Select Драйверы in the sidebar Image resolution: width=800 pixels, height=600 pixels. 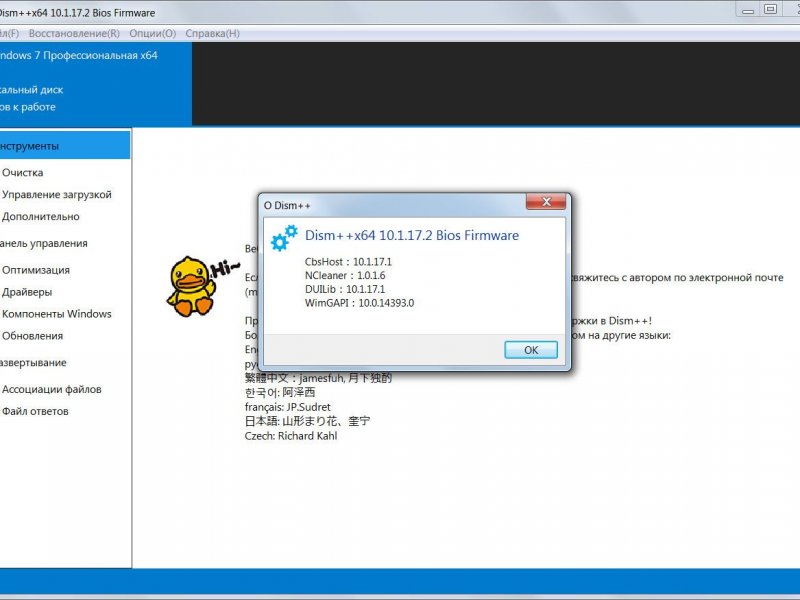click(27, 292)
